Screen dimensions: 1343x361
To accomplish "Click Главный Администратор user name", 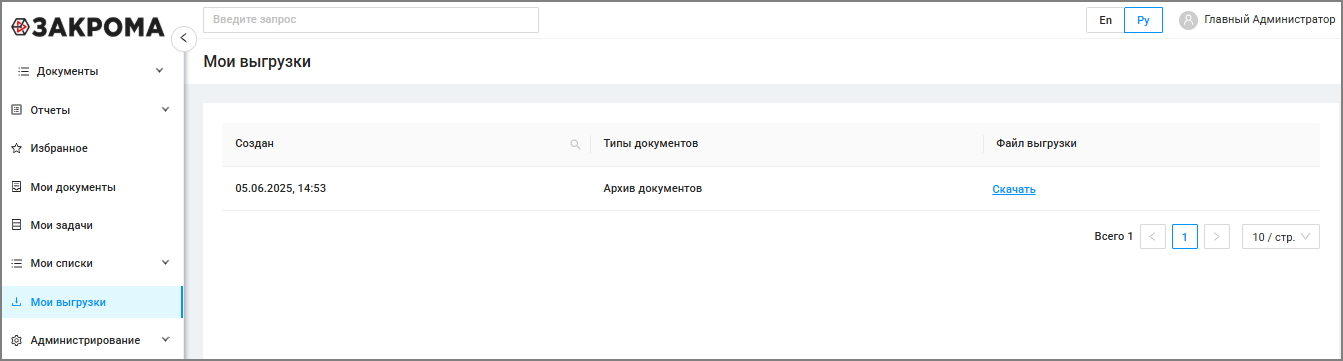I will click(1270, 19).
